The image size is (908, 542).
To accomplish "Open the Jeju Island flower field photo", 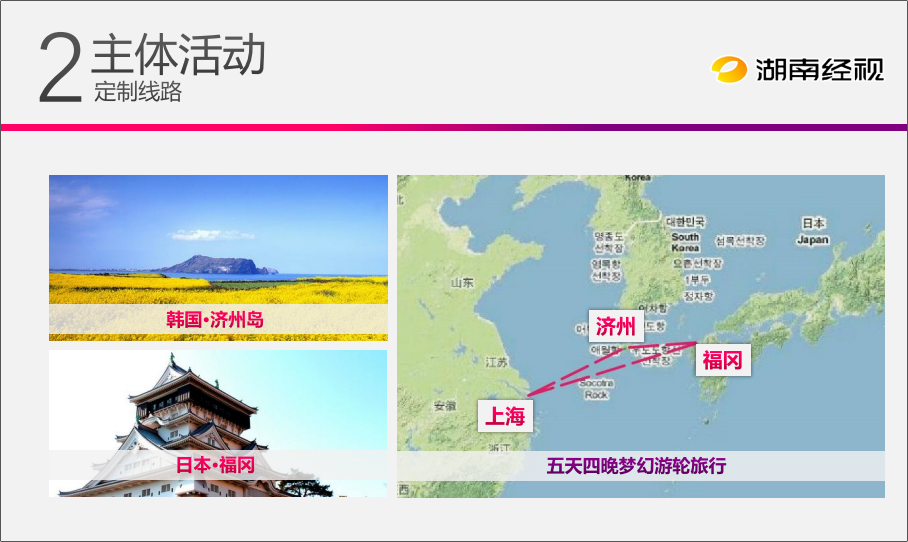I will tap(218, 238).
